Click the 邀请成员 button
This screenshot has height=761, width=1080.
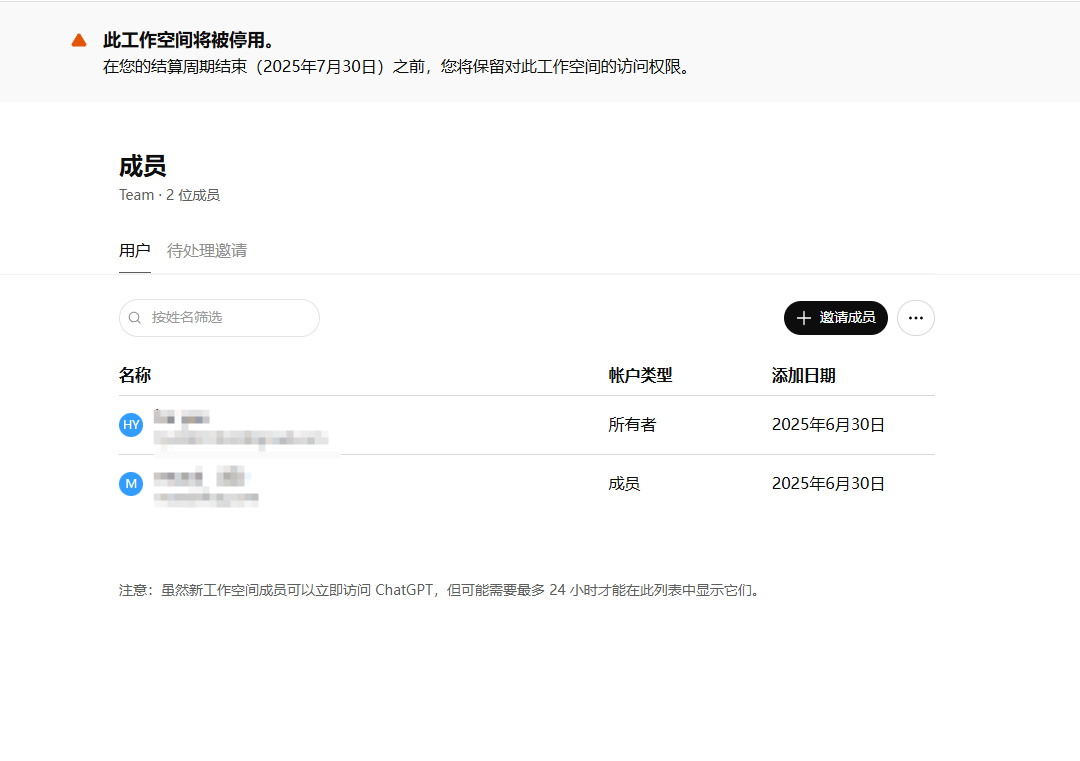(836, 317)
